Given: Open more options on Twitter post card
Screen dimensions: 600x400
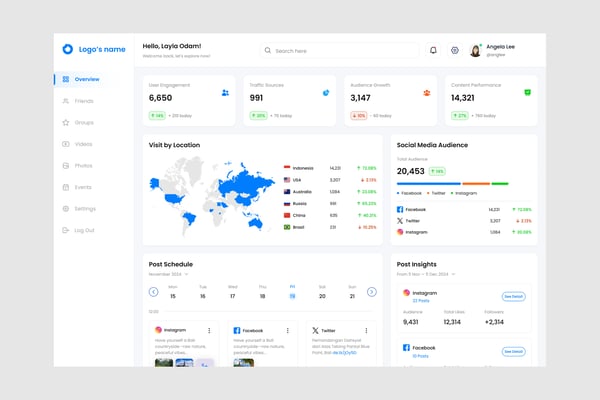Looking at the screenshot, I should (x=366, y=330).
